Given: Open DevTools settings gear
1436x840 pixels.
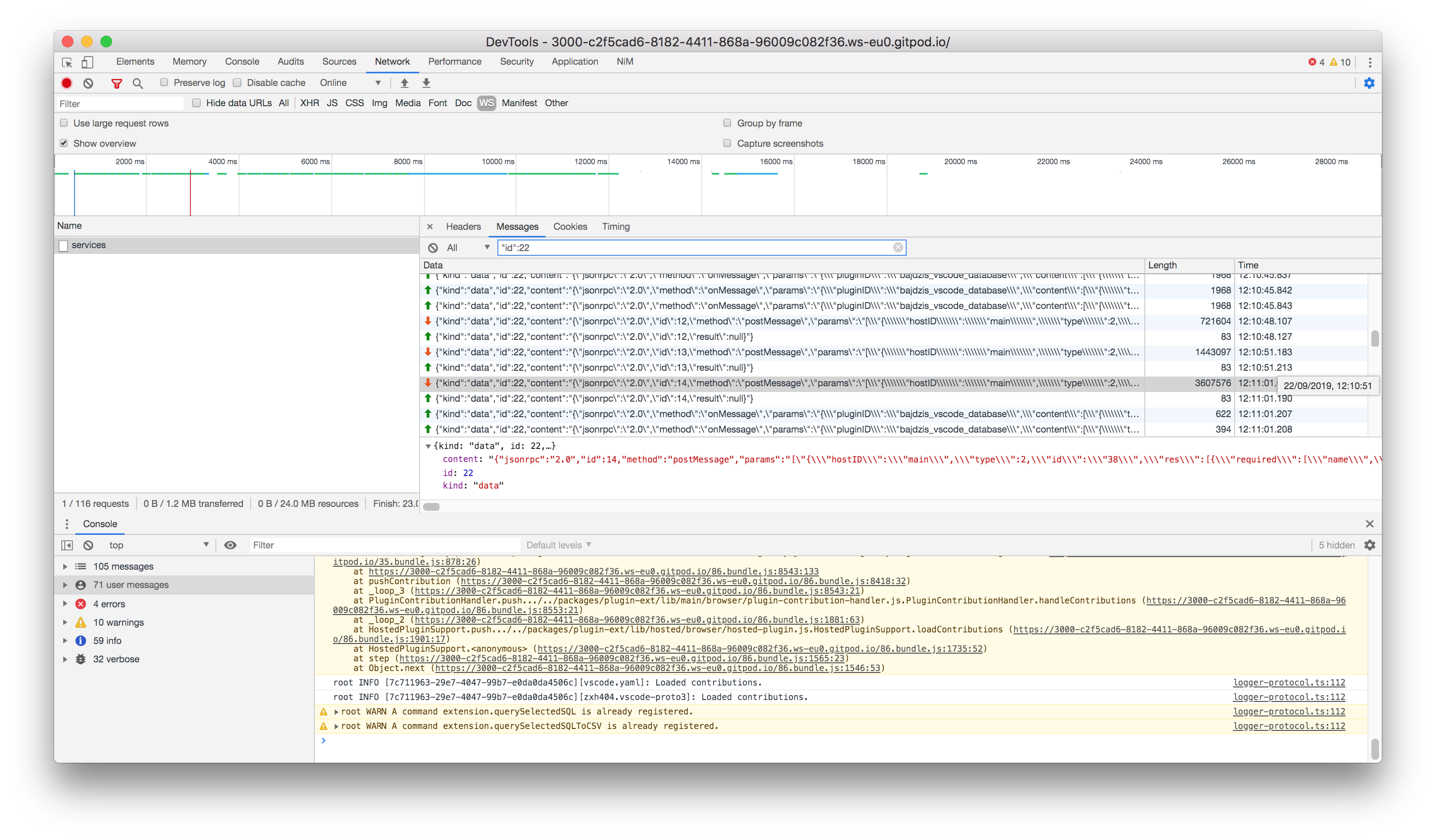Looking at the screenshot, I should pyautogui.click(x=1370, y=83).
